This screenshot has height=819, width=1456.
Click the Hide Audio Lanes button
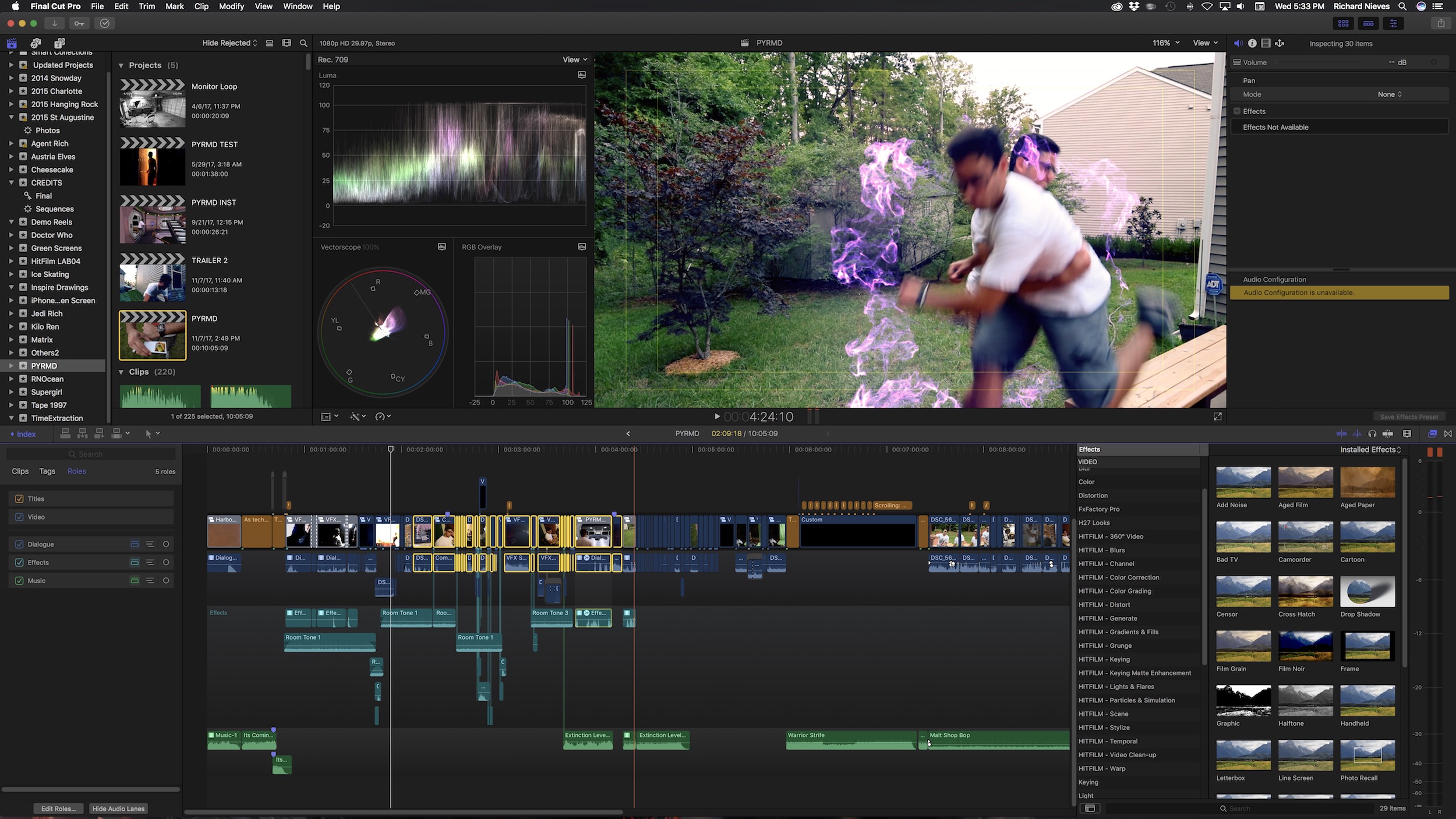click(x=118, y=809)
